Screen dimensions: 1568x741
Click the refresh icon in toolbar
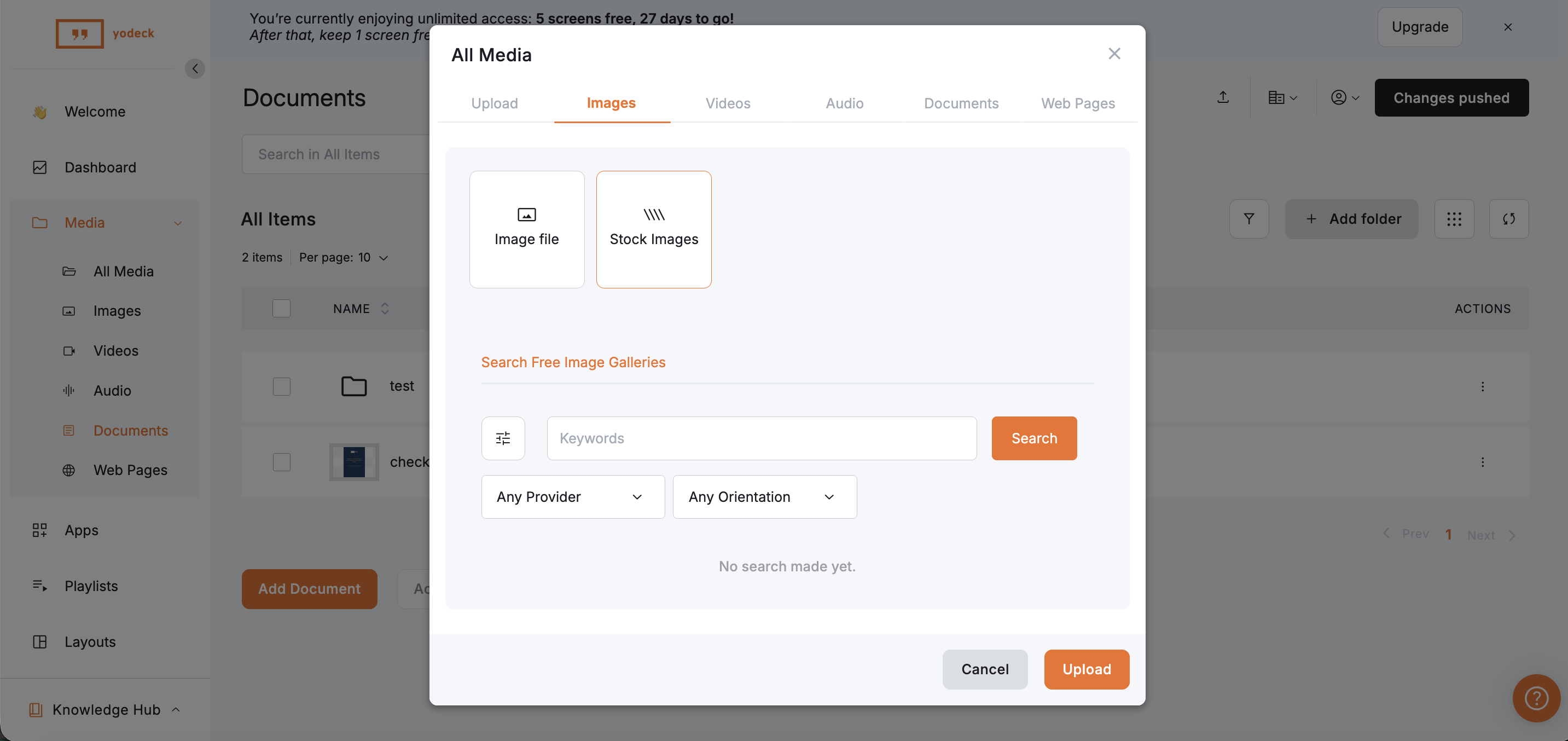(1508, 218)
